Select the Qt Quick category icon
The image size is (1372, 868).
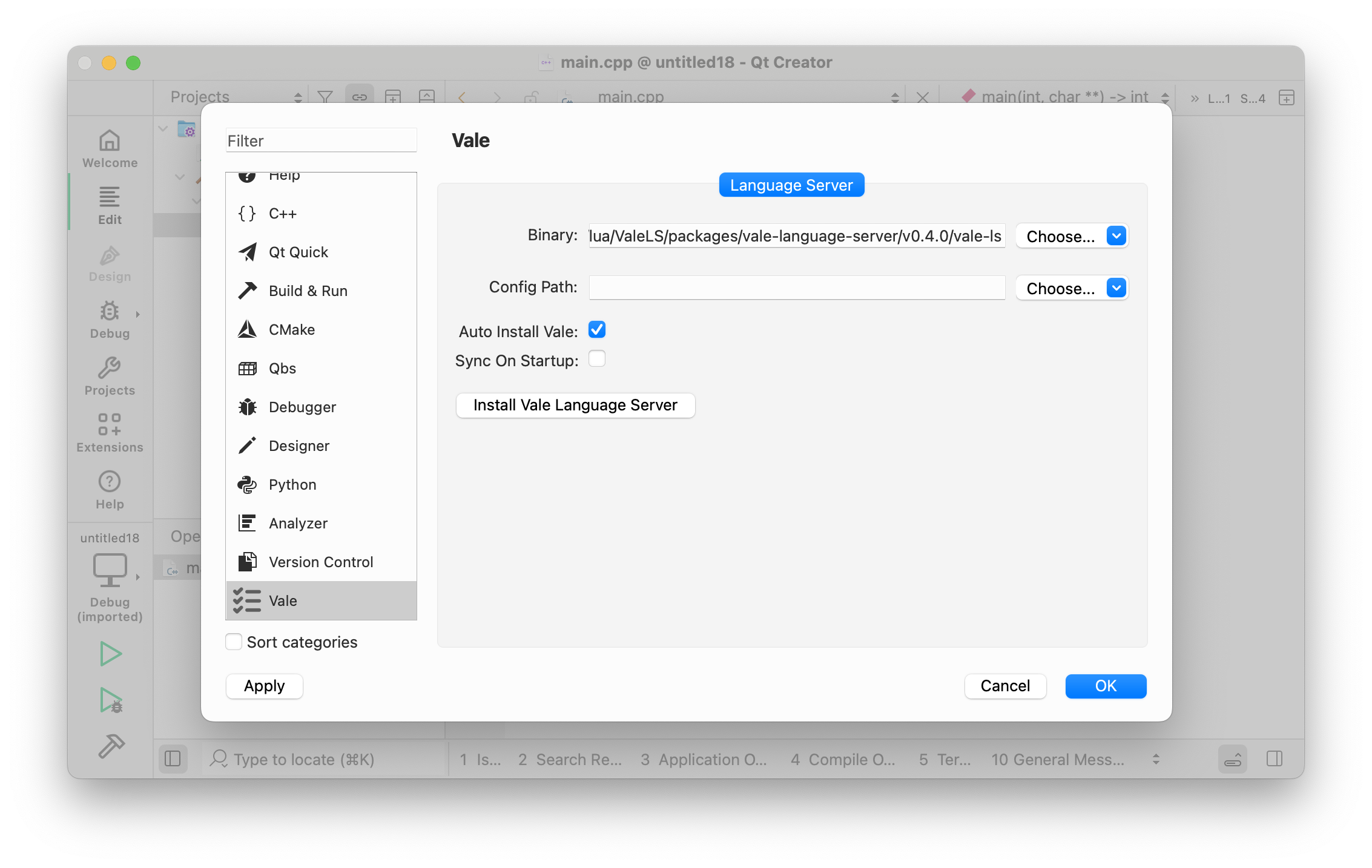point(247,252)
